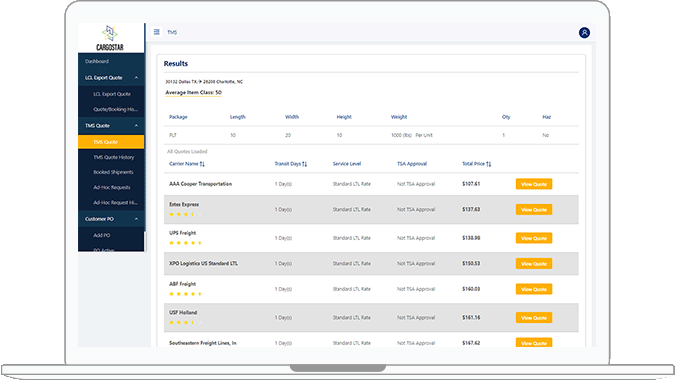Screen dimensions: 675x380
Task: Click the TMS breadcrumb label
Action: tap(172, 32)
